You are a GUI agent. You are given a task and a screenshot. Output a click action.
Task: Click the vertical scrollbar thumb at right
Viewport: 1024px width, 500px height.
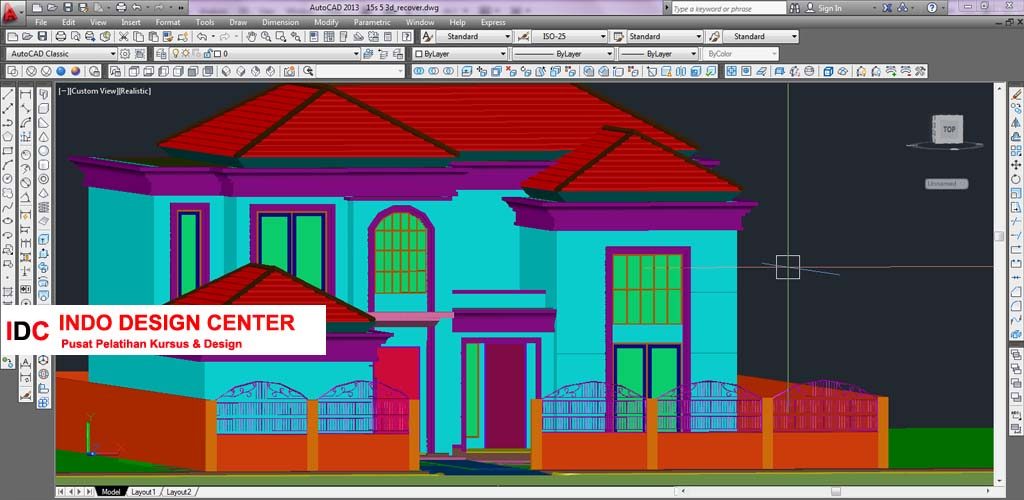tap(999, 236)
